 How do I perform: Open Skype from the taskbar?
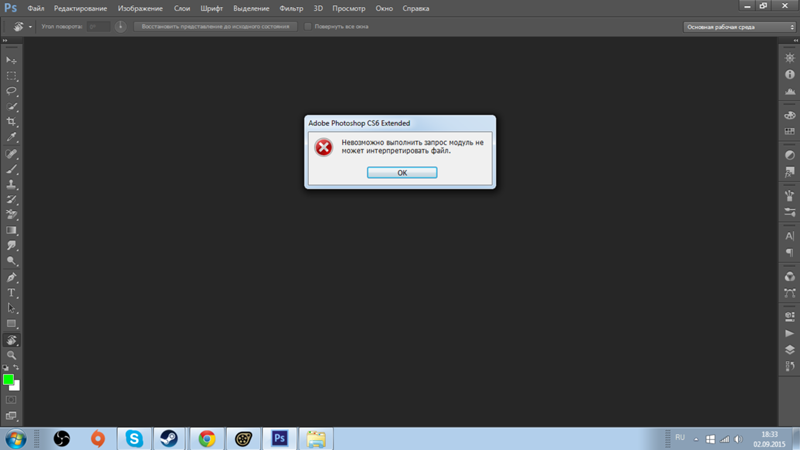point(134,439)
